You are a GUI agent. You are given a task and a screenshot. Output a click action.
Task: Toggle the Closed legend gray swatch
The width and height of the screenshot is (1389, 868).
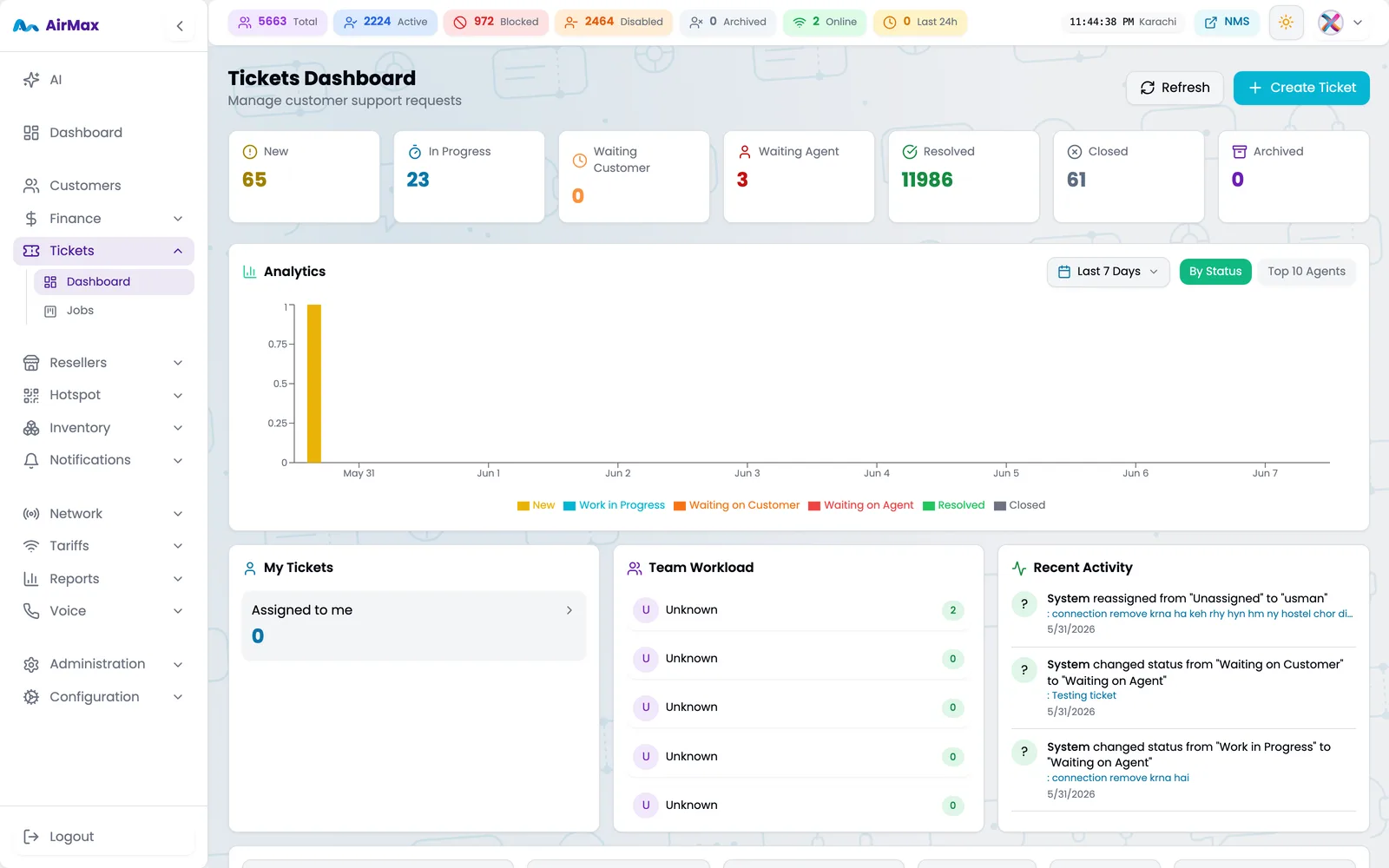(x=999, y=506)
